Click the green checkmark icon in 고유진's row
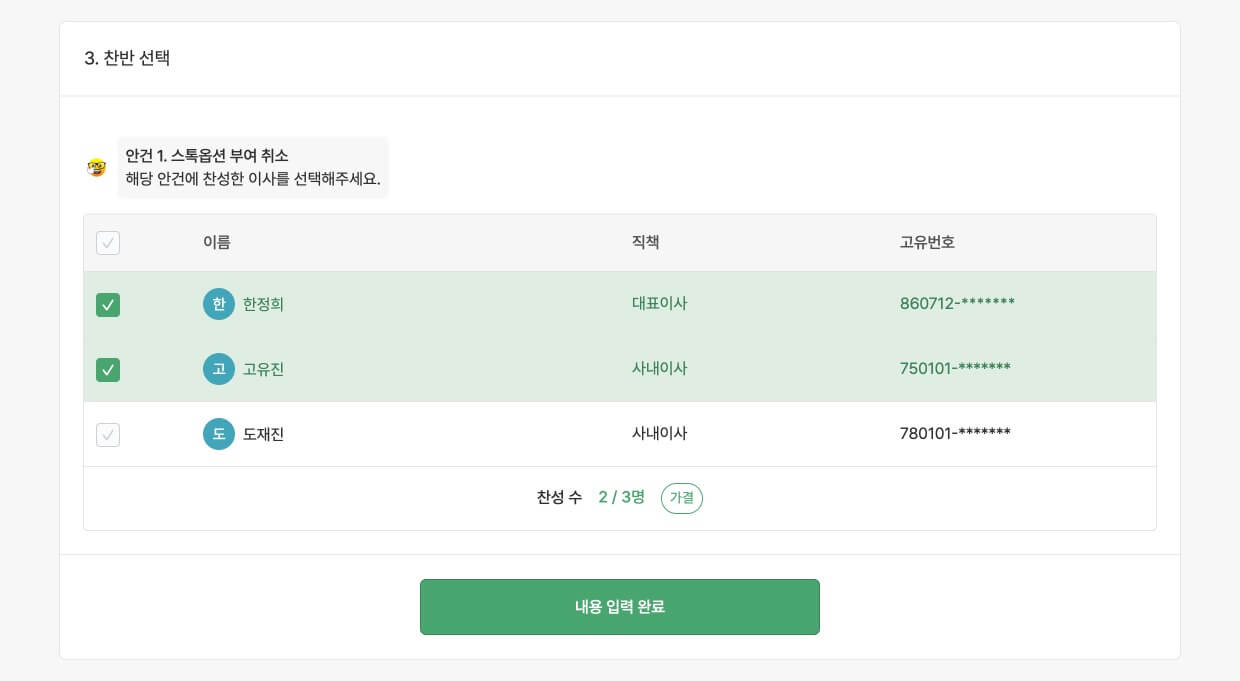Screen dimensions: 1240x681 coord(107,368)
